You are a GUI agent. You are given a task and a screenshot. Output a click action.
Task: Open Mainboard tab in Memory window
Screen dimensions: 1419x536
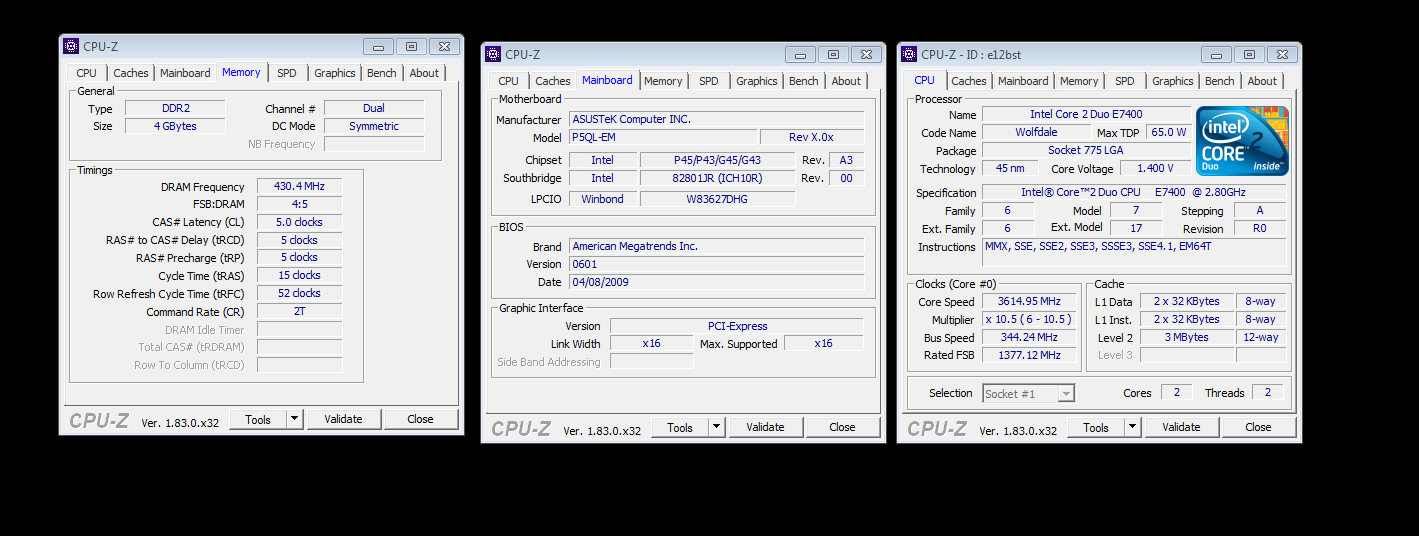pyautogui.click(x=186, y=73)
